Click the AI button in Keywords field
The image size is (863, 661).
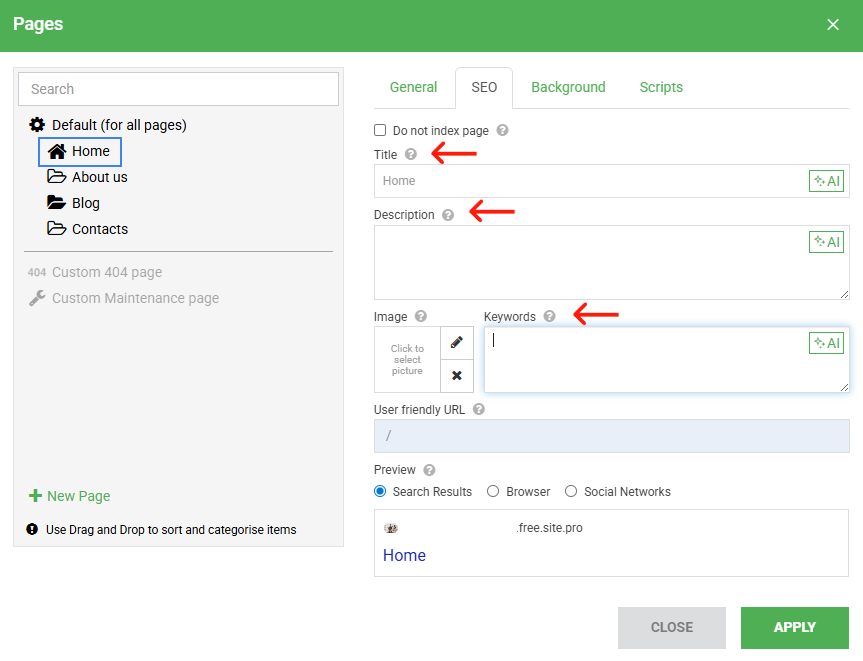(826, 343)
